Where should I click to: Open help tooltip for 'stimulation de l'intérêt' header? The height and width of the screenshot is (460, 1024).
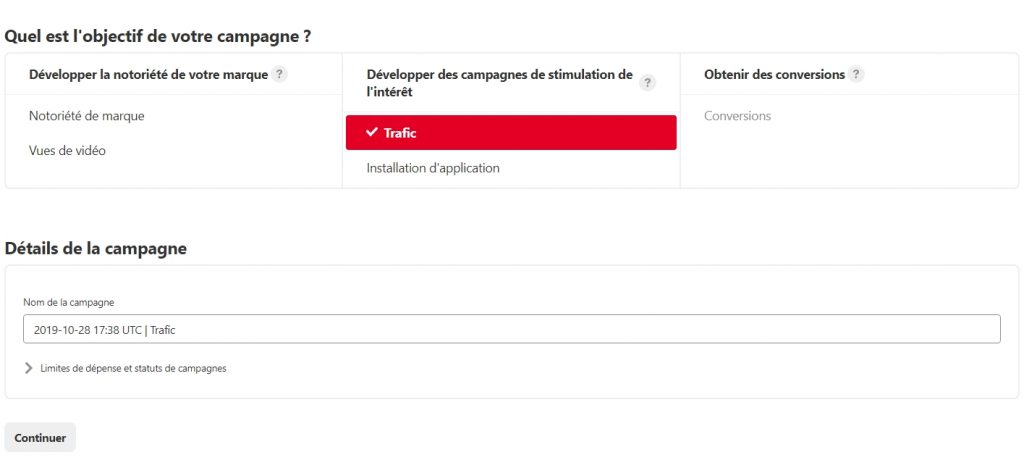coord(650,82)
